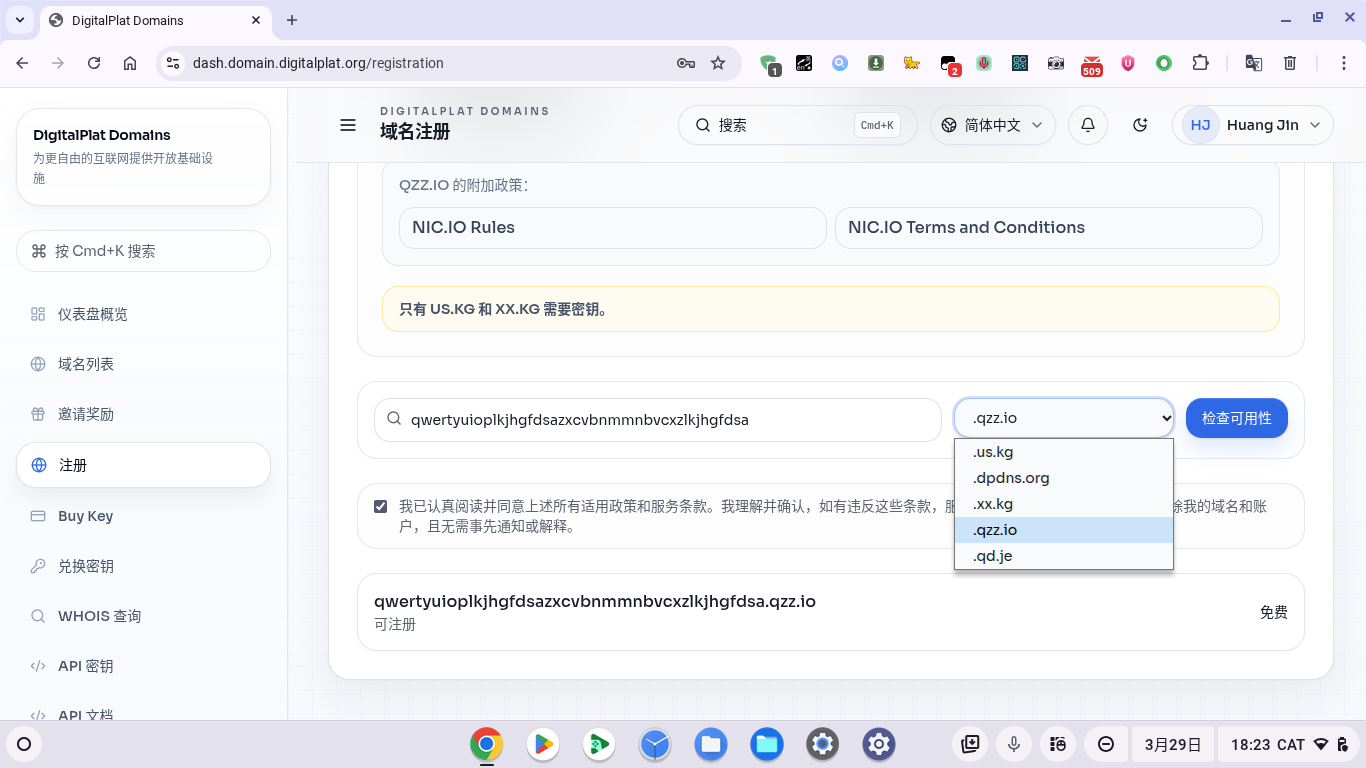Open the Huang Jin account dropdown
1366x768 pixels.
(x=1252, y=125)
